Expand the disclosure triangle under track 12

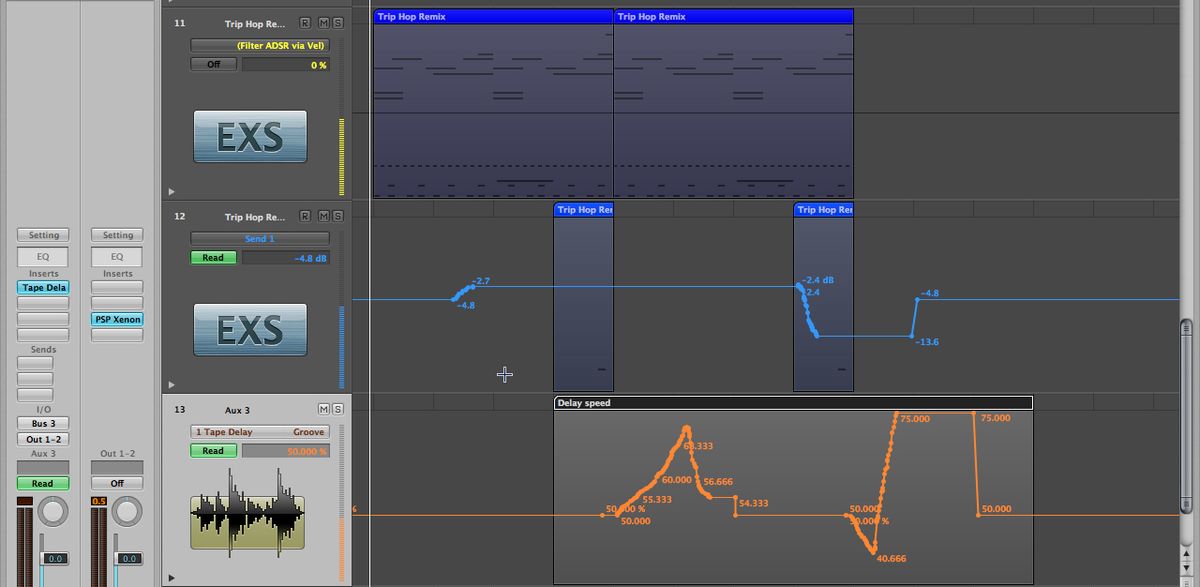coord(171,385)
